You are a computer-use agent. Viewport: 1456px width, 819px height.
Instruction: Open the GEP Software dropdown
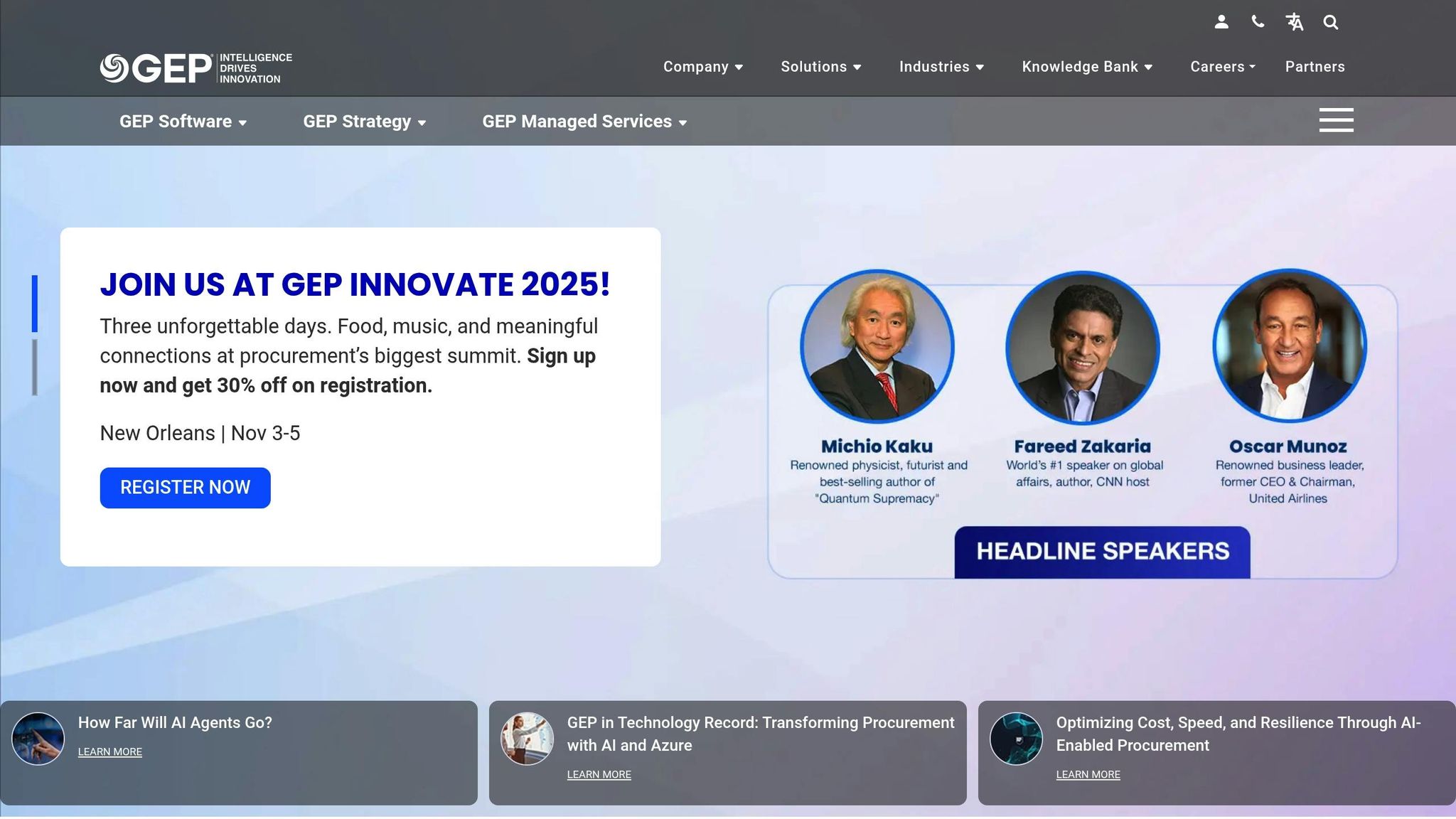click(183, 122)
